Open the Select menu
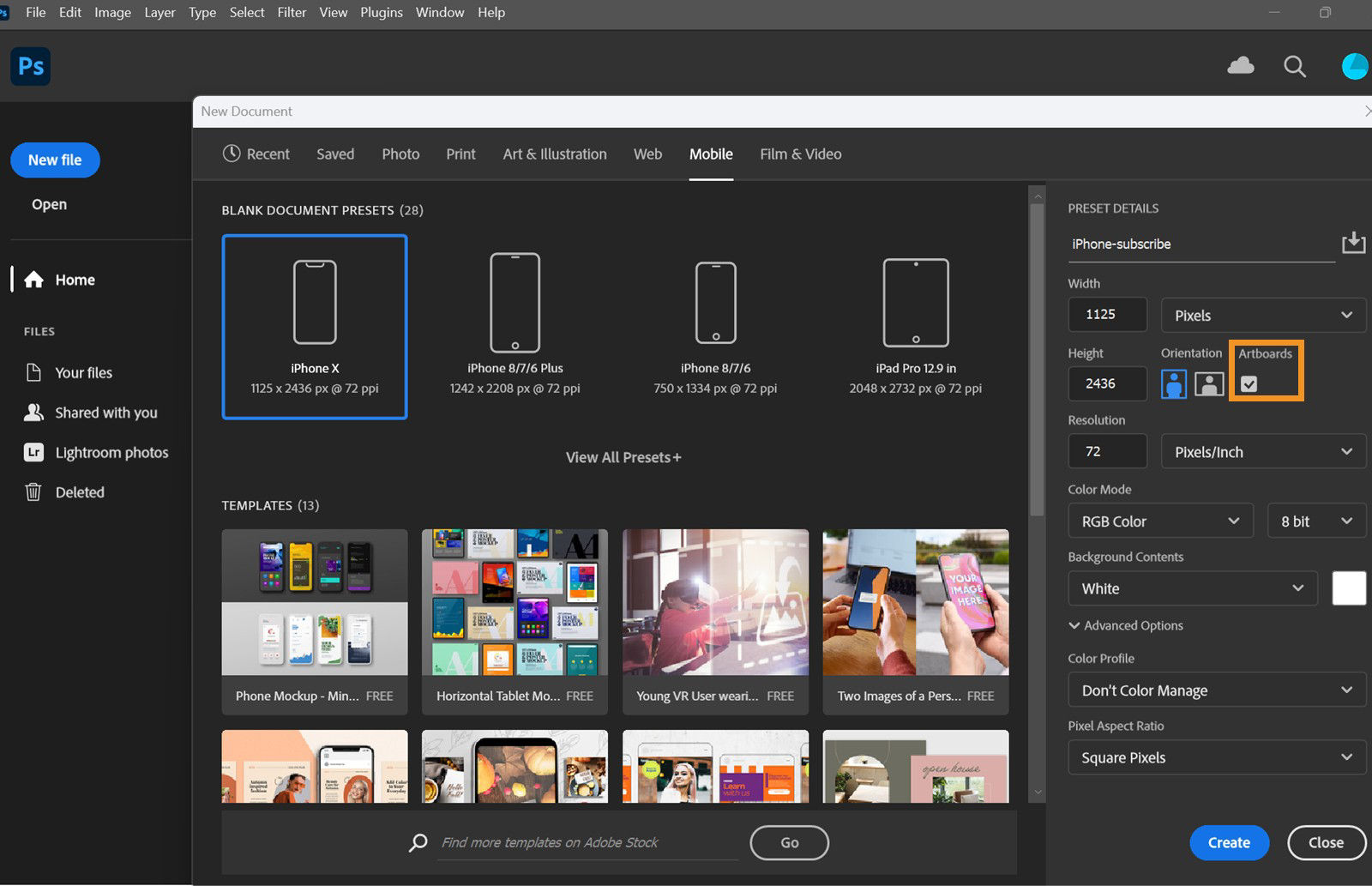The image size is (1372, 886). [x=247, y=12]
